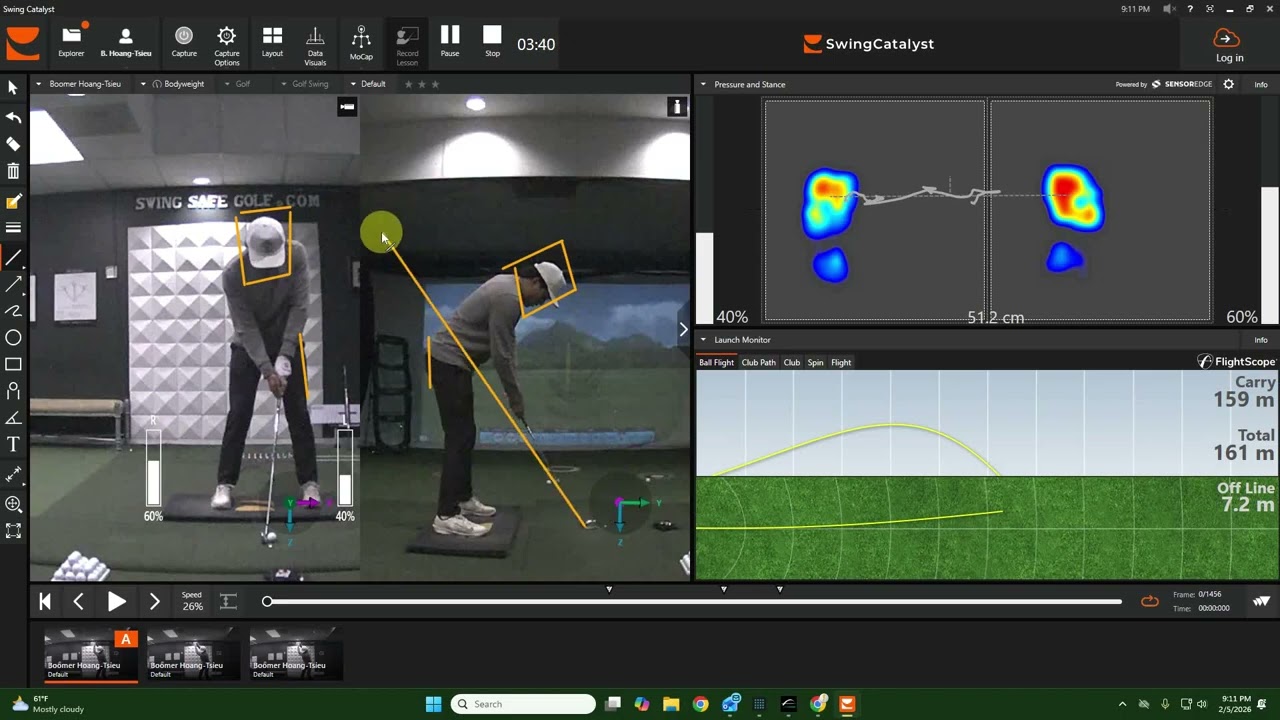Switch to the Spin tab

point(815,362)
